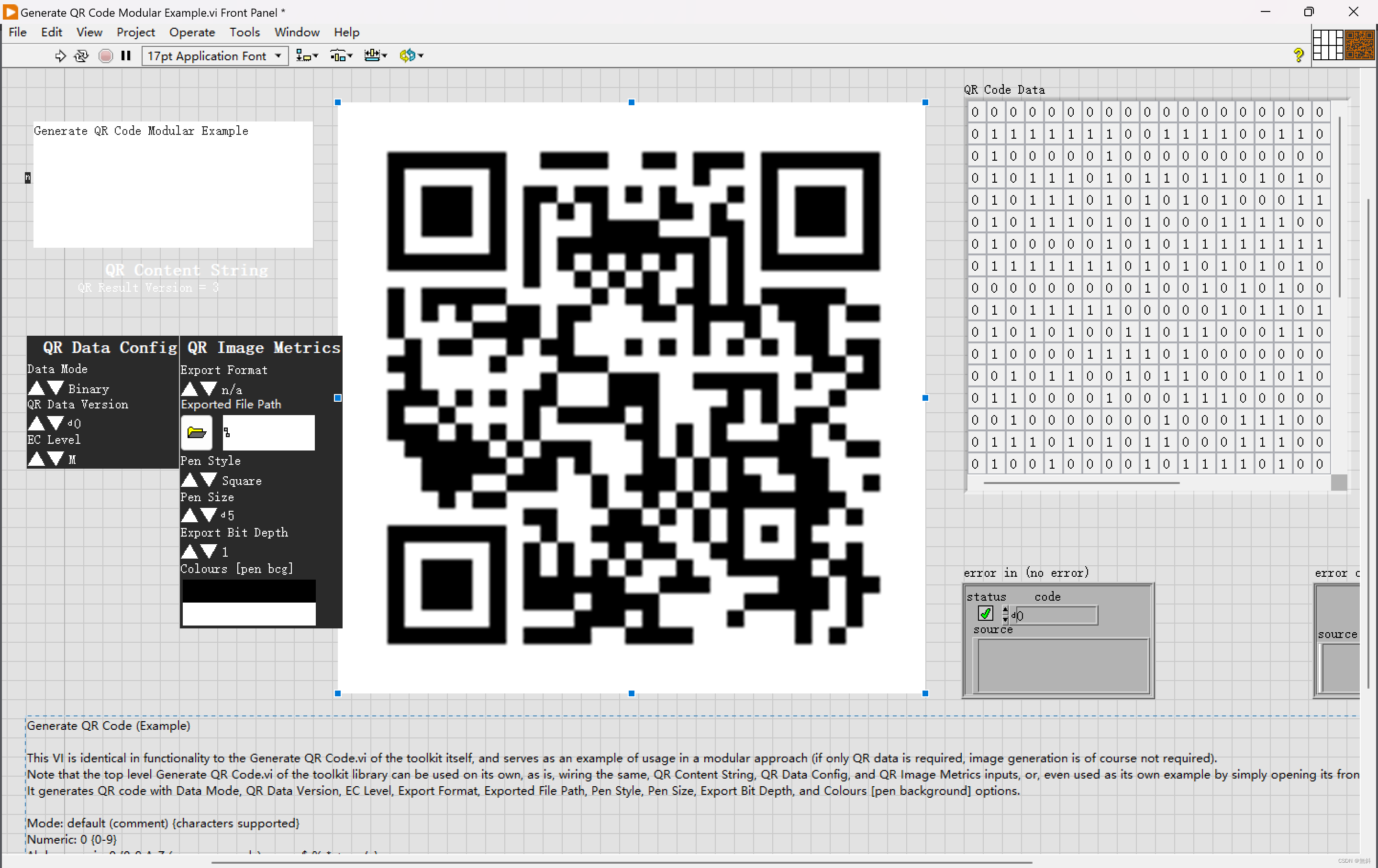Open the Resize Objects tool
The height and width of the screenshot is (868, 1378).
click(x=376, y=55)
